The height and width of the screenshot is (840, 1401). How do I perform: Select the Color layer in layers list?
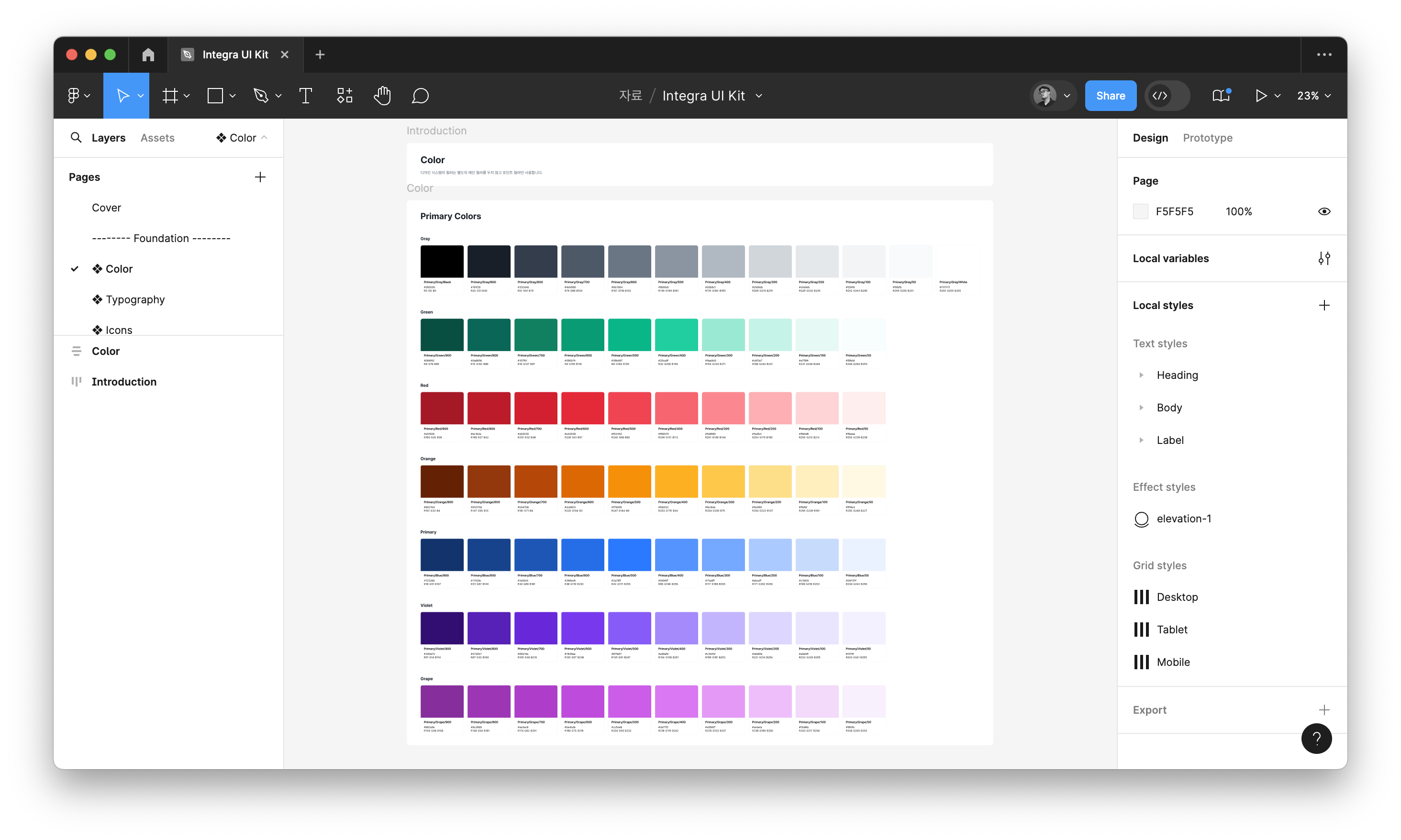(x=105, y=351)
